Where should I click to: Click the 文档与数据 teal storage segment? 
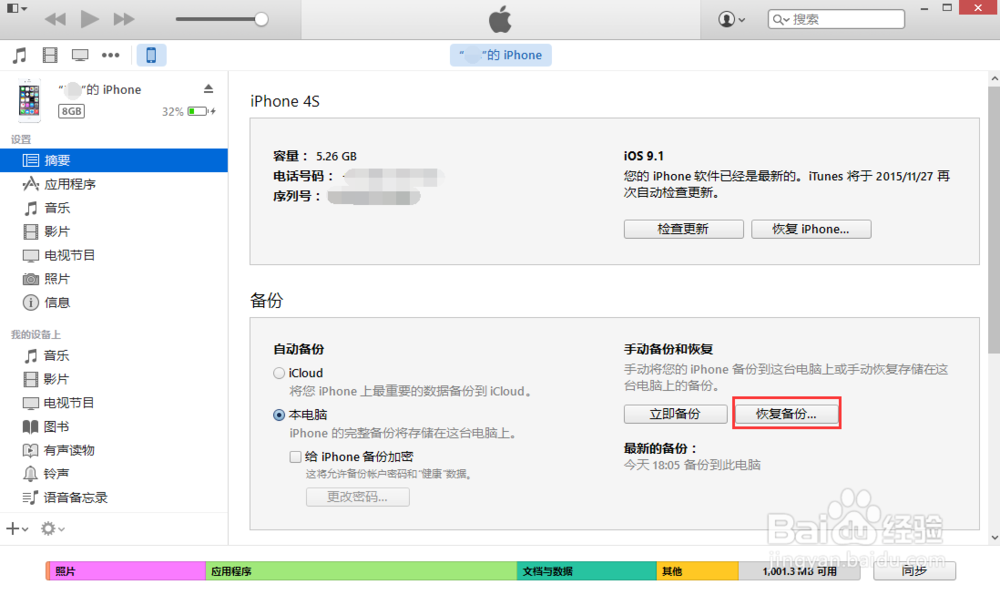586,571
